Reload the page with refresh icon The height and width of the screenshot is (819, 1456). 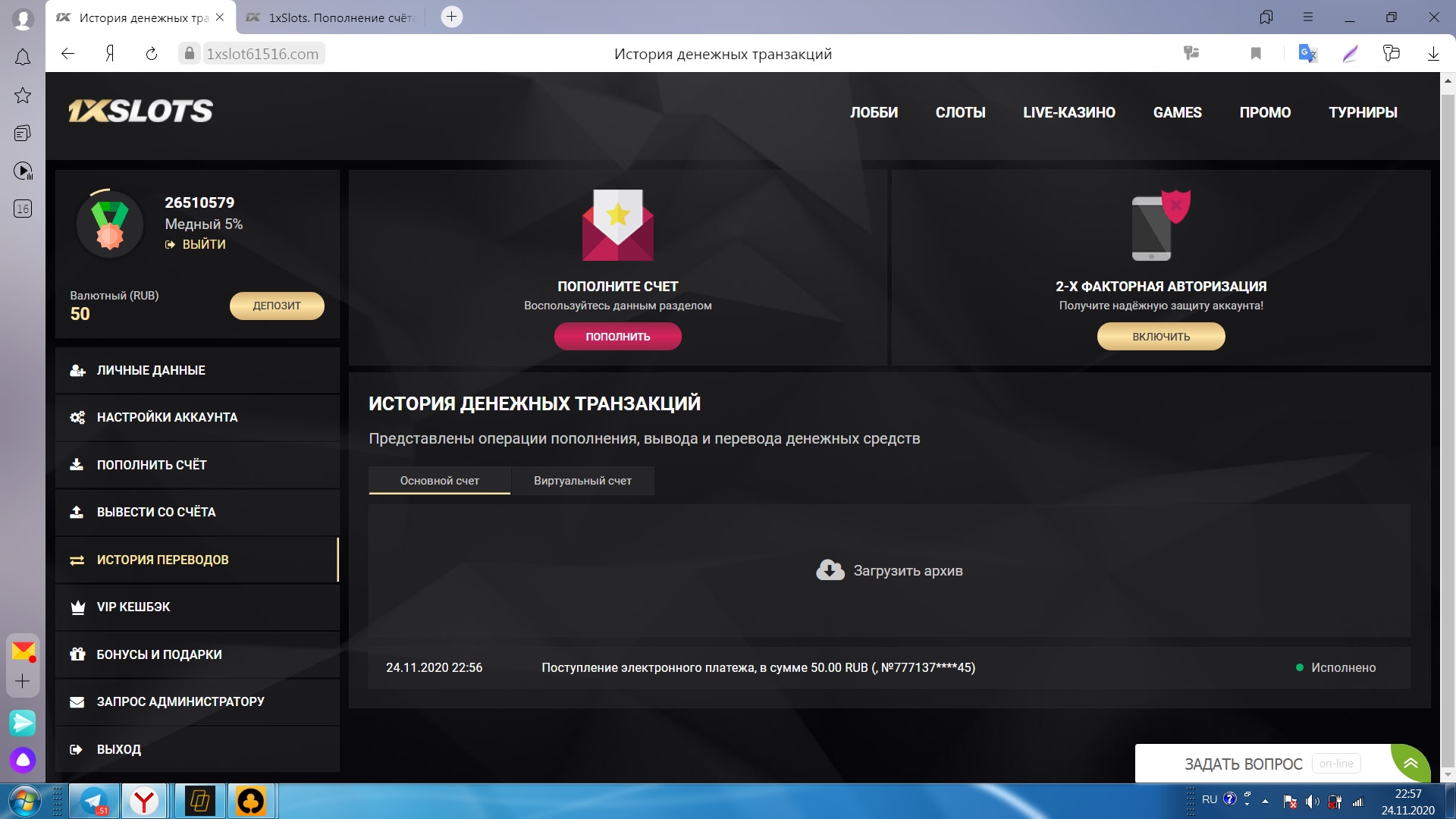pyautogui.click(x=152, y=54)
